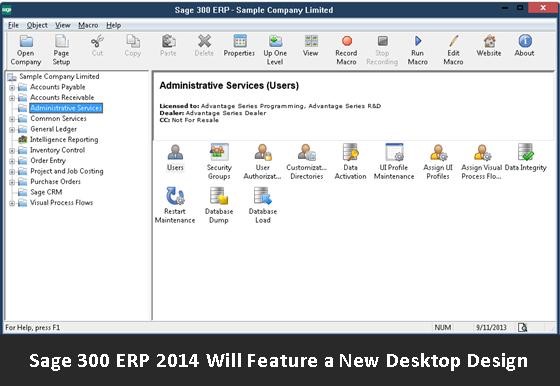Click the Sage logo in title bar

pyautogui.click(x=6, y=10)
